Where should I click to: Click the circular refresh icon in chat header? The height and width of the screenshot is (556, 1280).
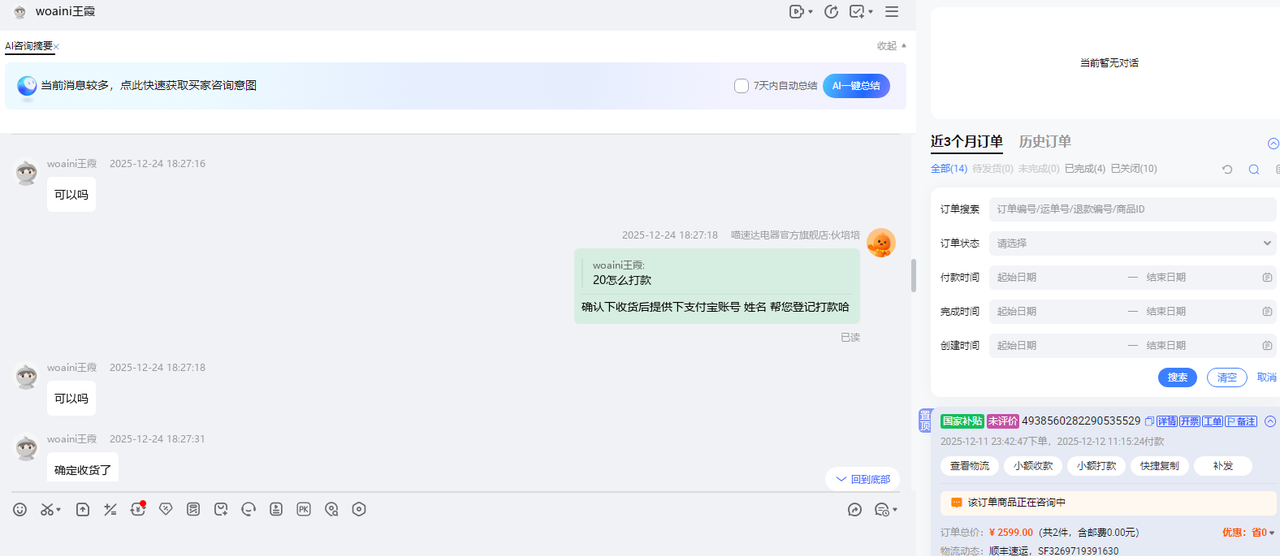coord(831,12)
